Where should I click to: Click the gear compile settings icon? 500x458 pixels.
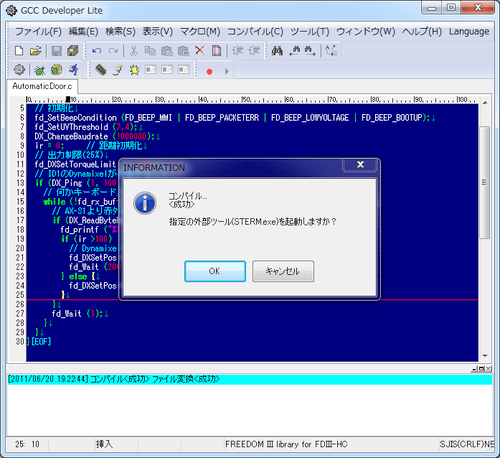click(19, 70)
